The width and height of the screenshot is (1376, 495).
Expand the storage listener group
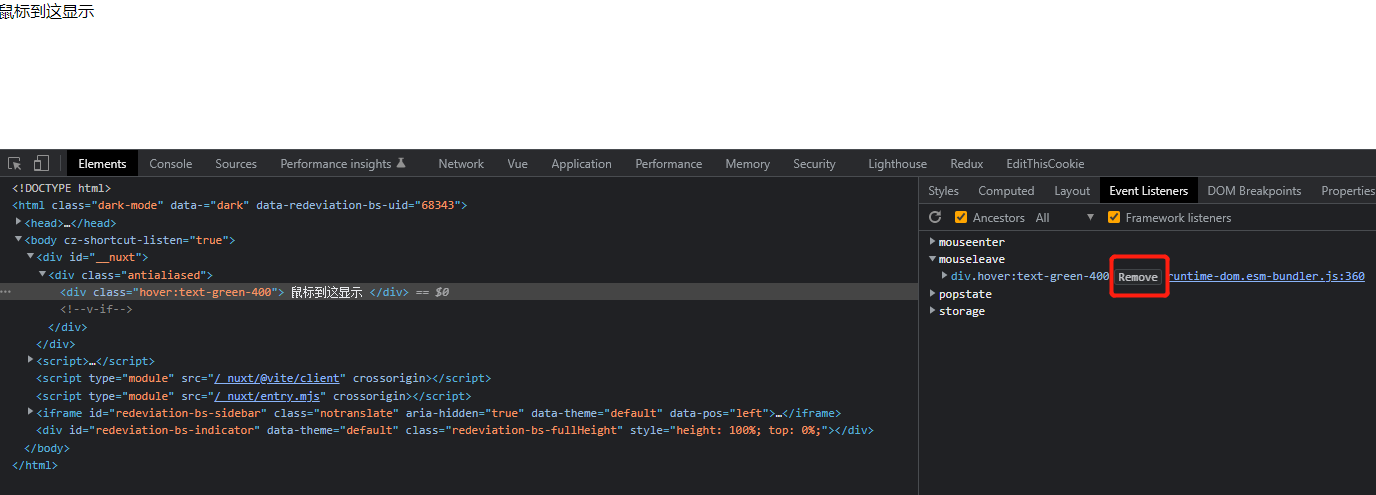933,311
